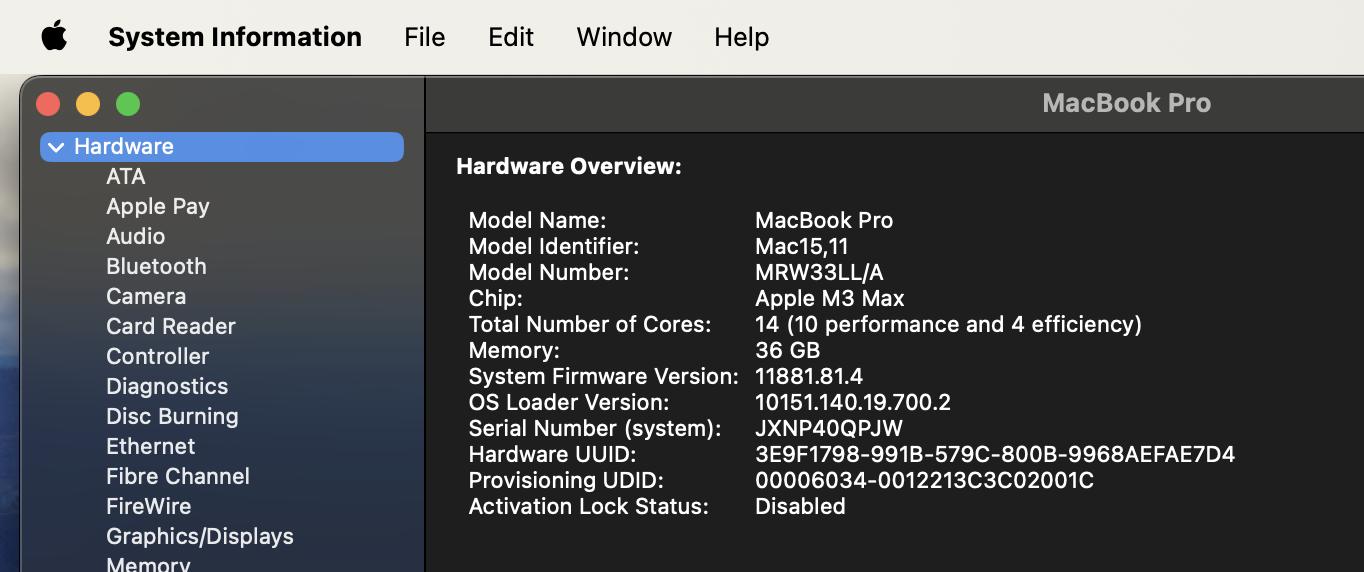
Task: Open the File menu
Action: pyautogui.click(x=424, y=37)
